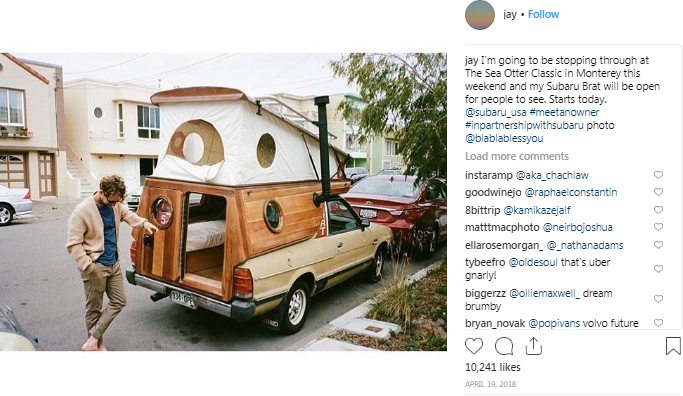Image resolution: width=683 pixels, height=396 pixels.
Task: Like tybeefro's comment heart
Action: [658, 269]
